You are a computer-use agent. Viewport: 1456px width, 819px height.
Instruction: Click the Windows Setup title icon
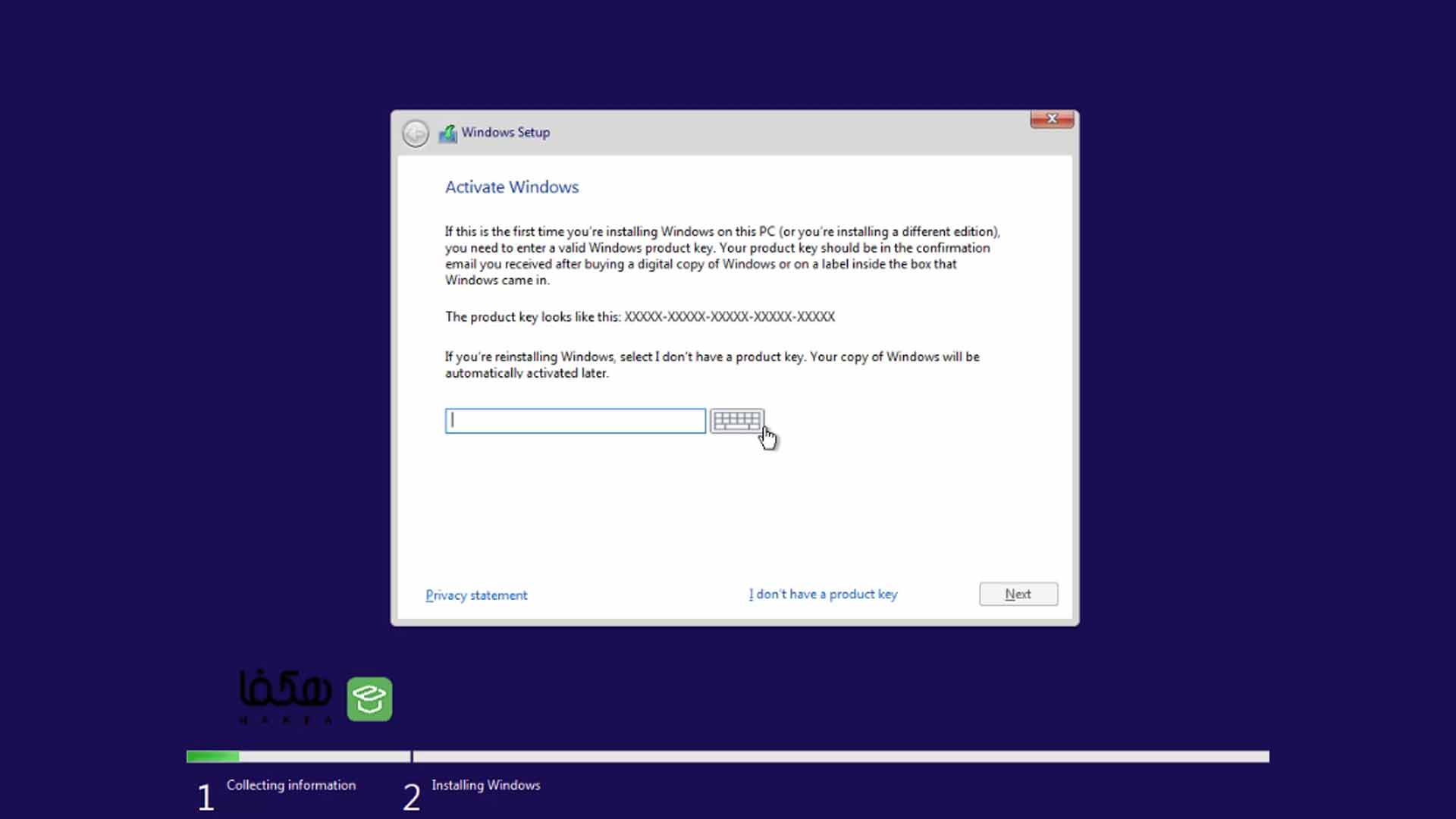448,133
